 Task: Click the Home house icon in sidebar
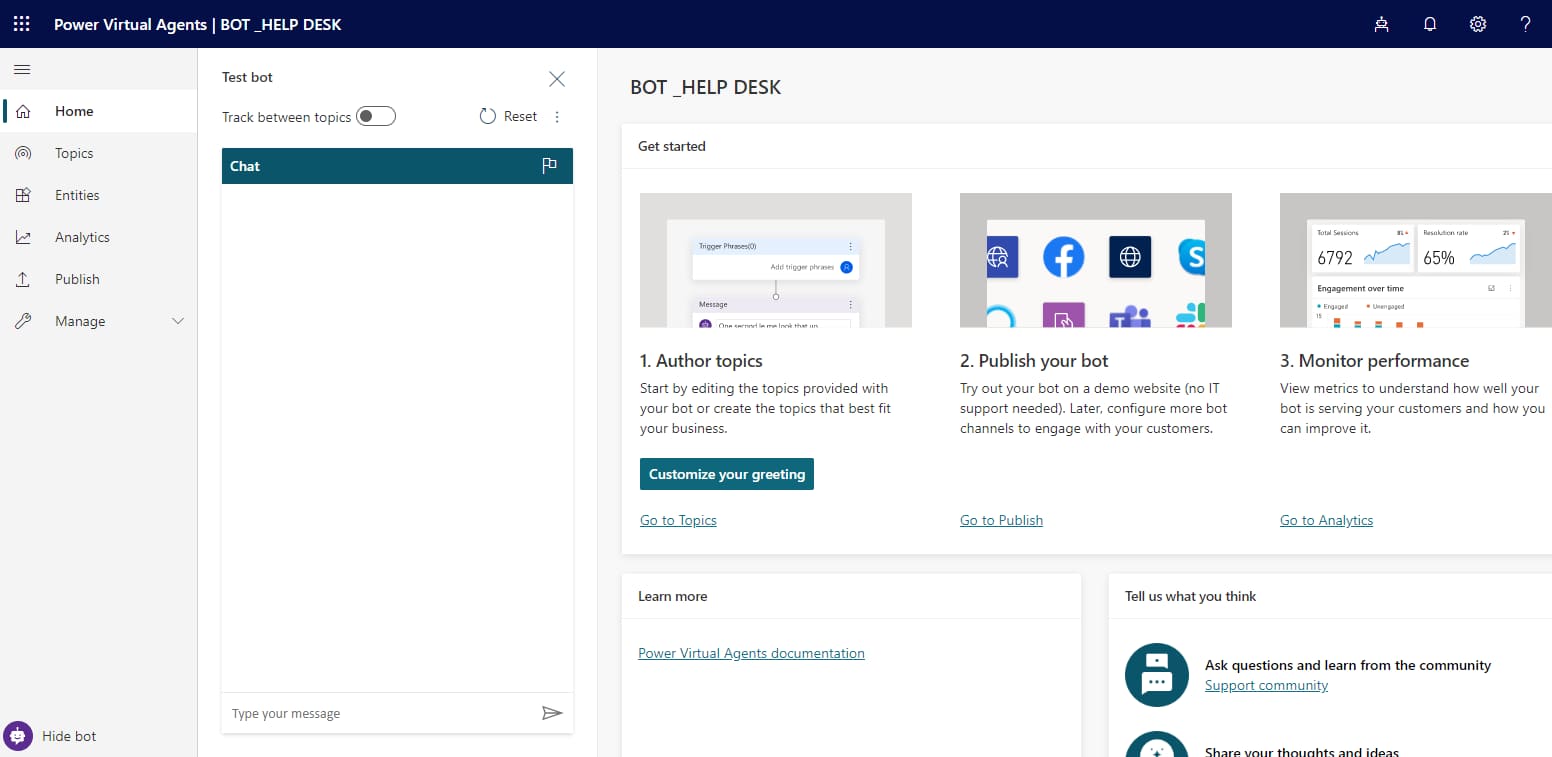tap(23, 111)
